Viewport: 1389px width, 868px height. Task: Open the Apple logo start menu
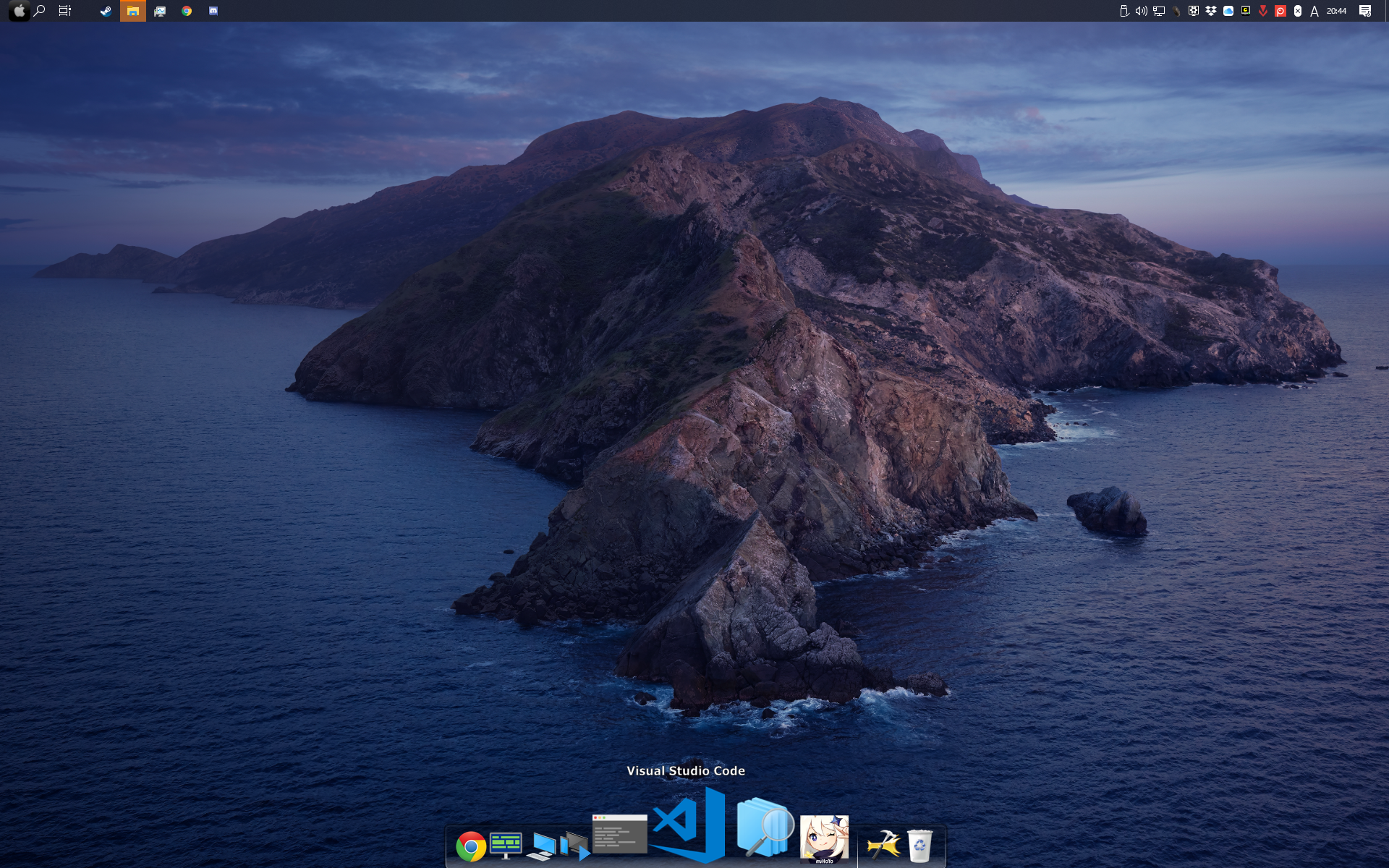point(20,11)
